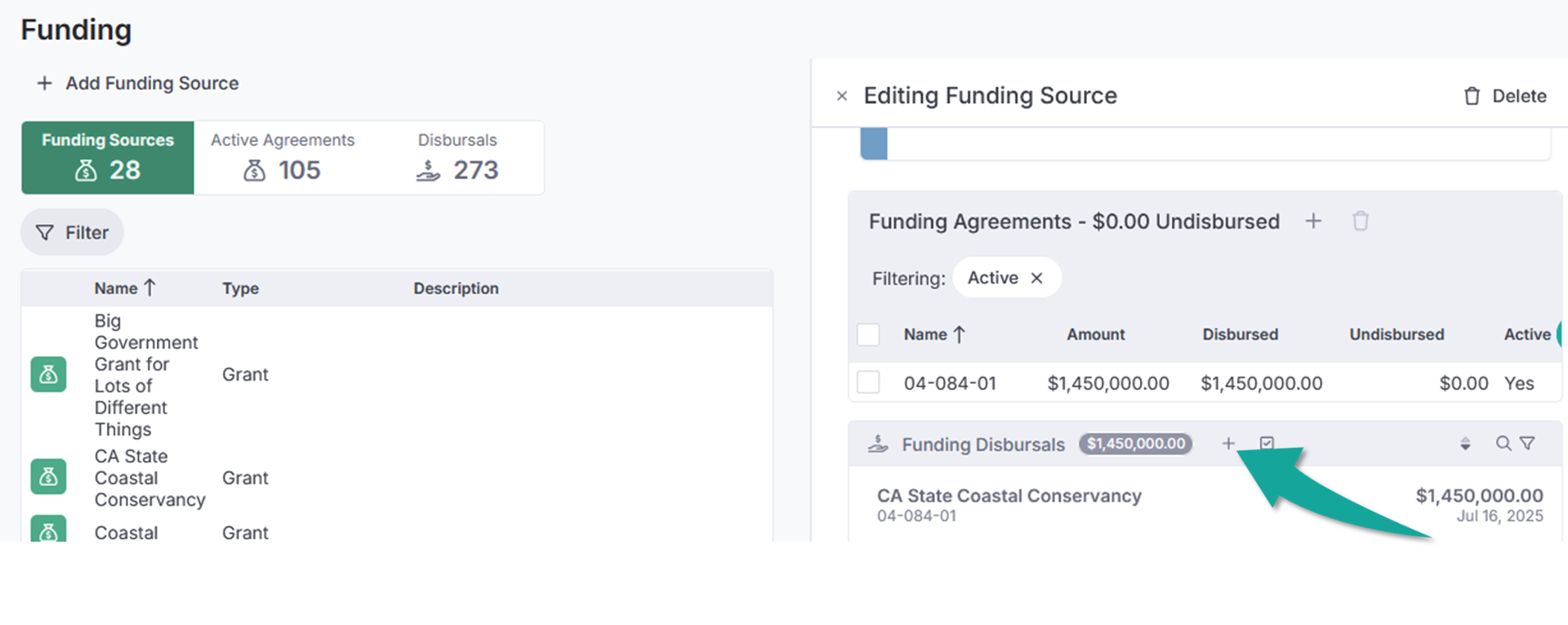Open the disbursals sort order dropdown
1568x625 pixels.
(1465, 444)
